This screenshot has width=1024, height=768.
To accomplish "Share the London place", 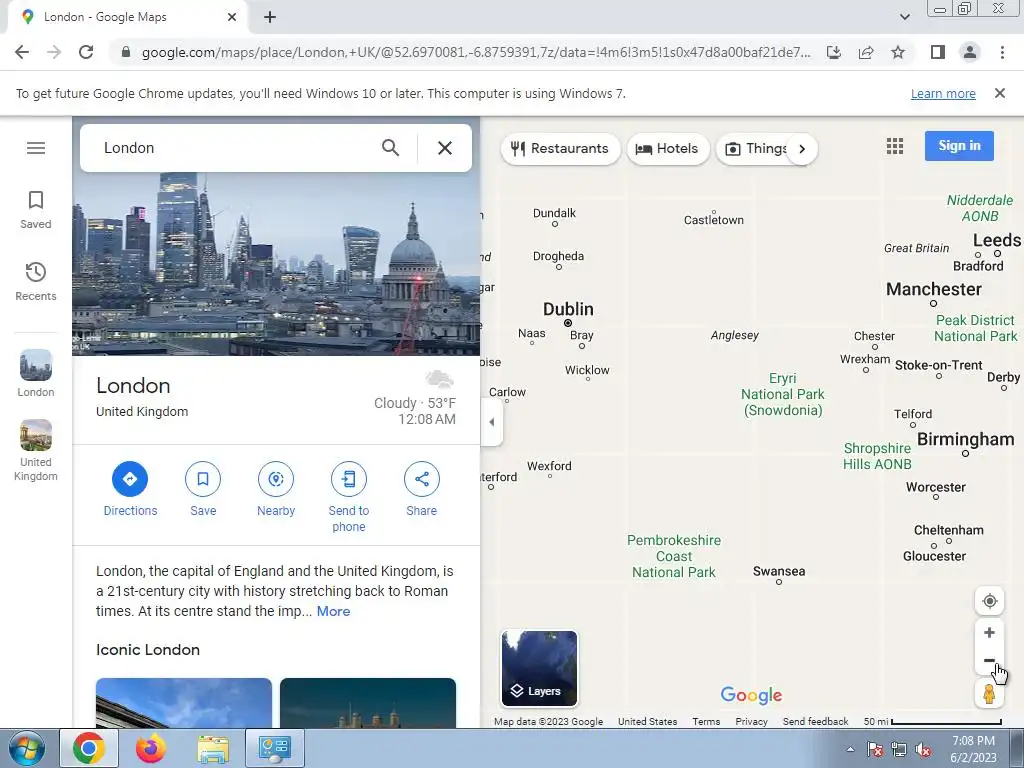I will [x=422, y=489].
